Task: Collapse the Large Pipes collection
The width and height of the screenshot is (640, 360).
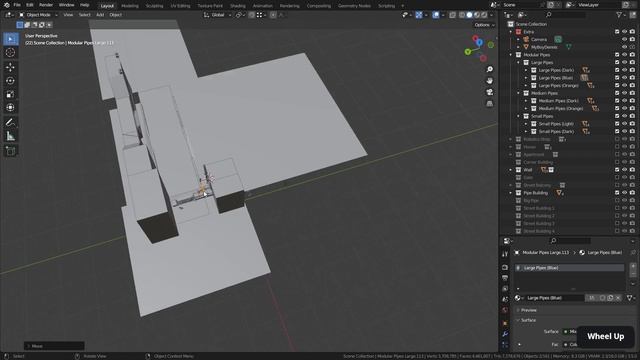Action: 518,62
